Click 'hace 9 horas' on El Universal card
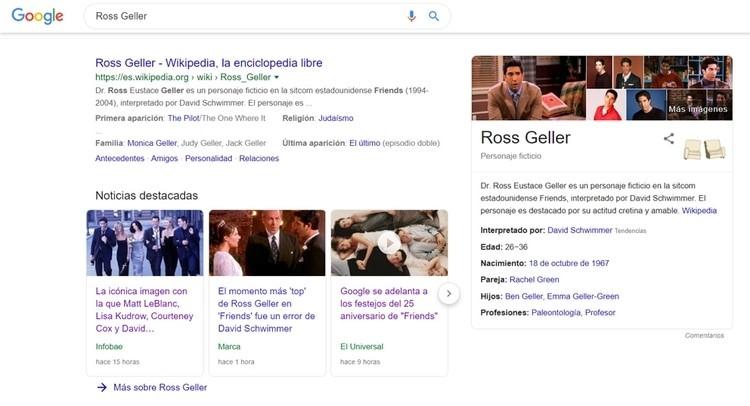 tap(360, 362)
